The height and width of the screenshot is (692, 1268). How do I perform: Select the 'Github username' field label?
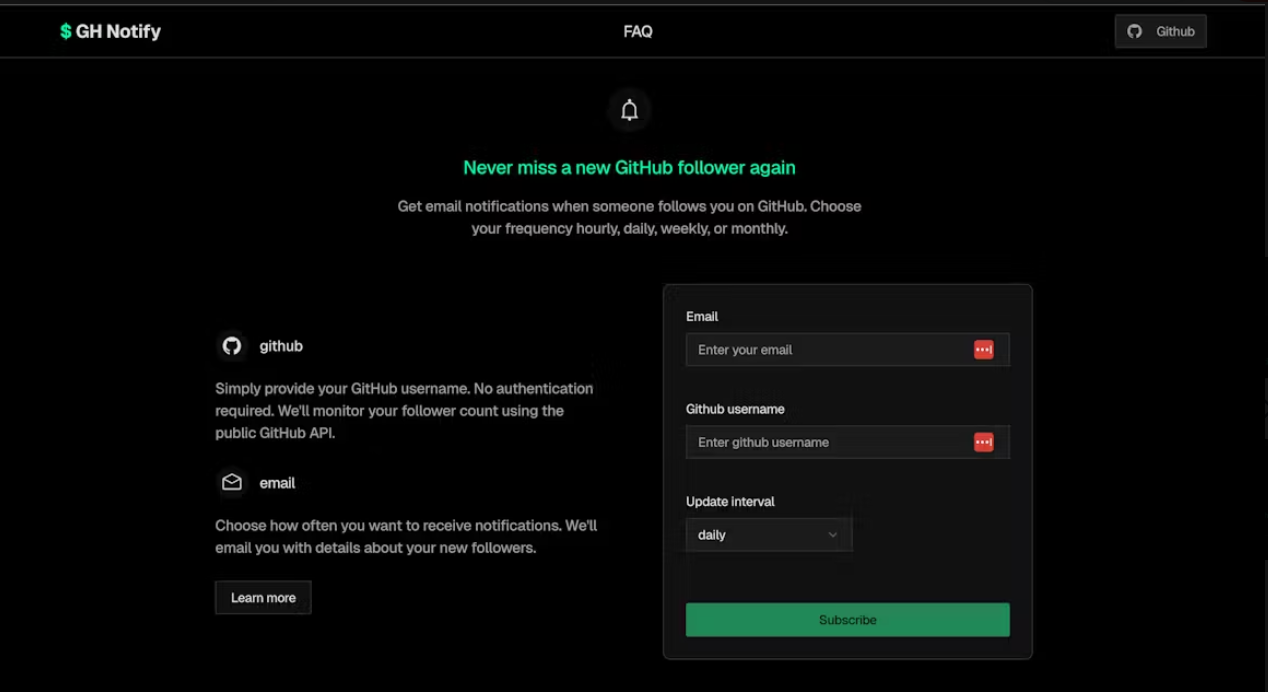tap(735, 409)
